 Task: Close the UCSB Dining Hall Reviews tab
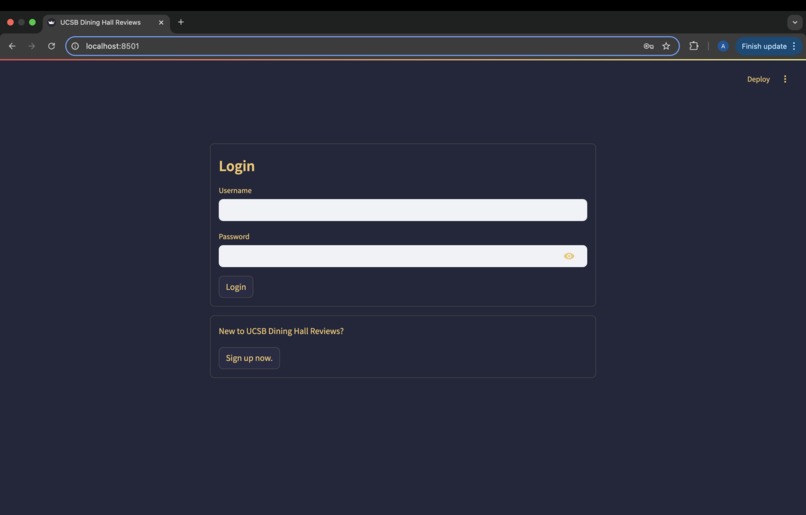coord(161,23)
